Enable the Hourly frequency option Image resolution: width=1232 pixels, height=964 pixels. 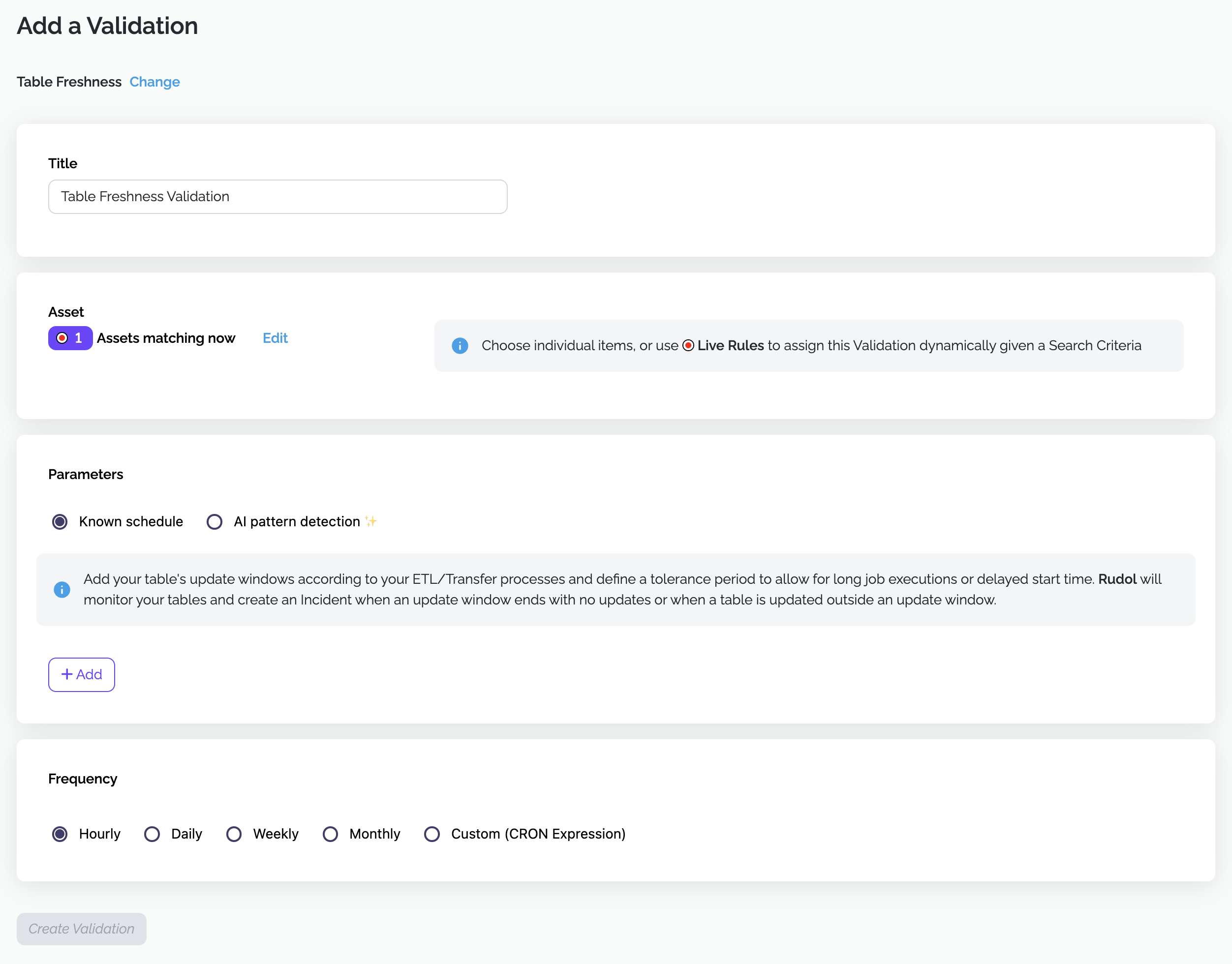click(x=59, y=834)
